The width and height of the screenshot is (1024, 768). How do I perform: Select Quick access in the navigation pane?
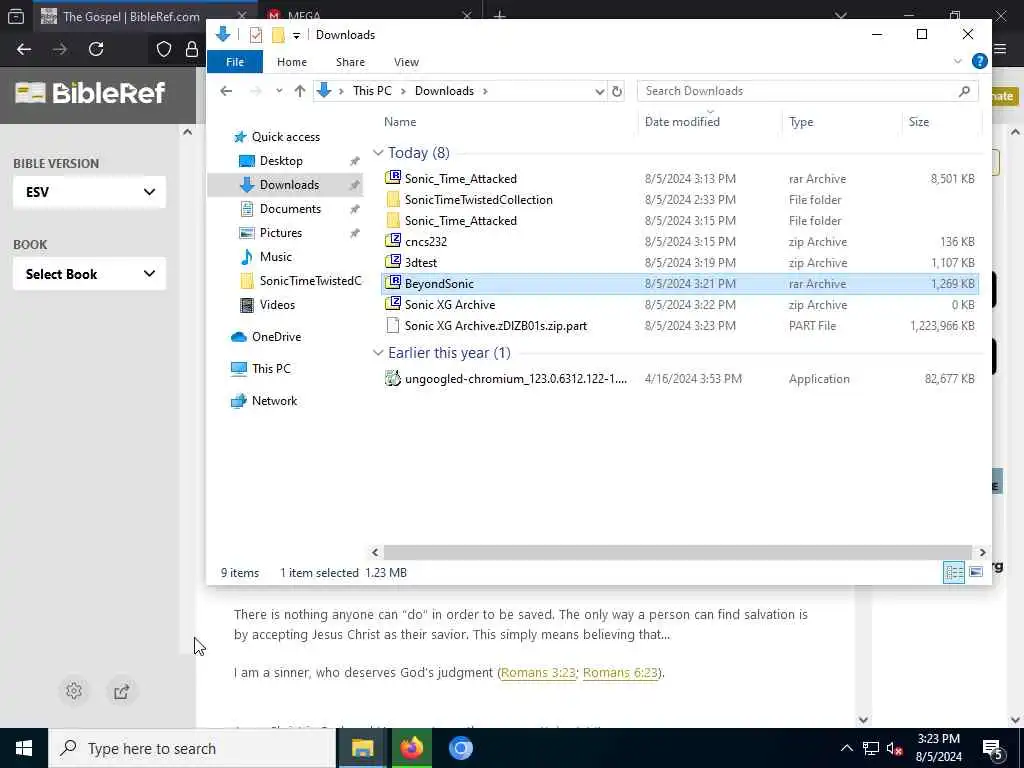point(285,137)
